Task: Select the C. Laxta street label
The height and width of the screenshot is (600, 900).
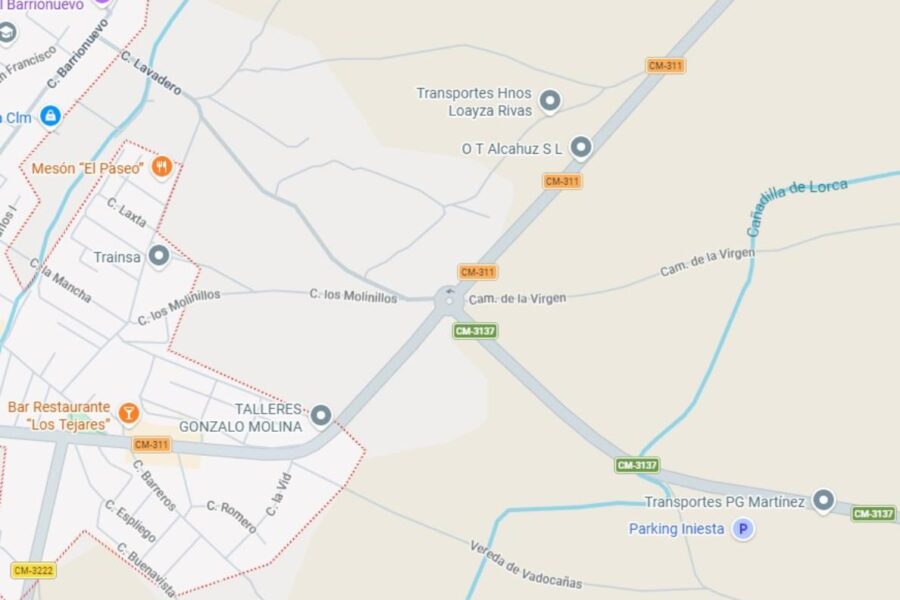Action: coord(127,212)
